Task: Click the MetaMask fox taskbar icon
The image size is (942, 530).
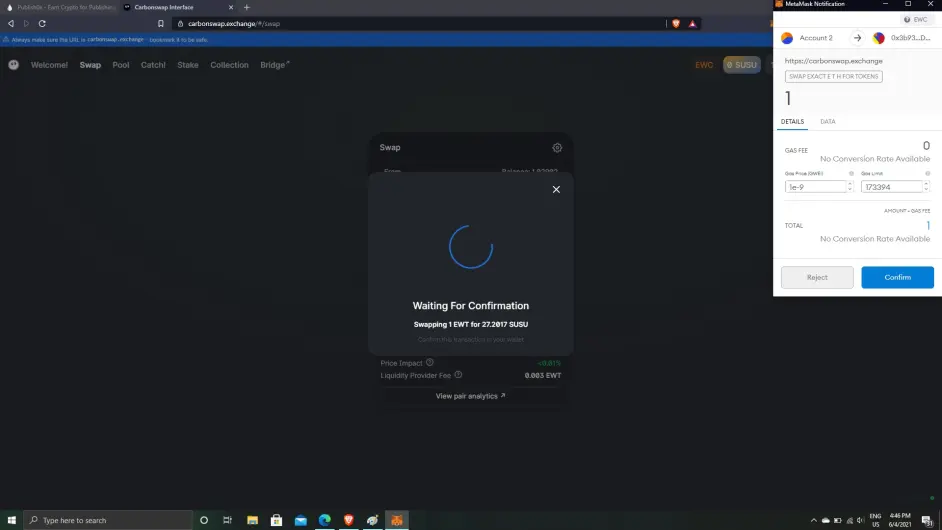Action: click(397, 520)
